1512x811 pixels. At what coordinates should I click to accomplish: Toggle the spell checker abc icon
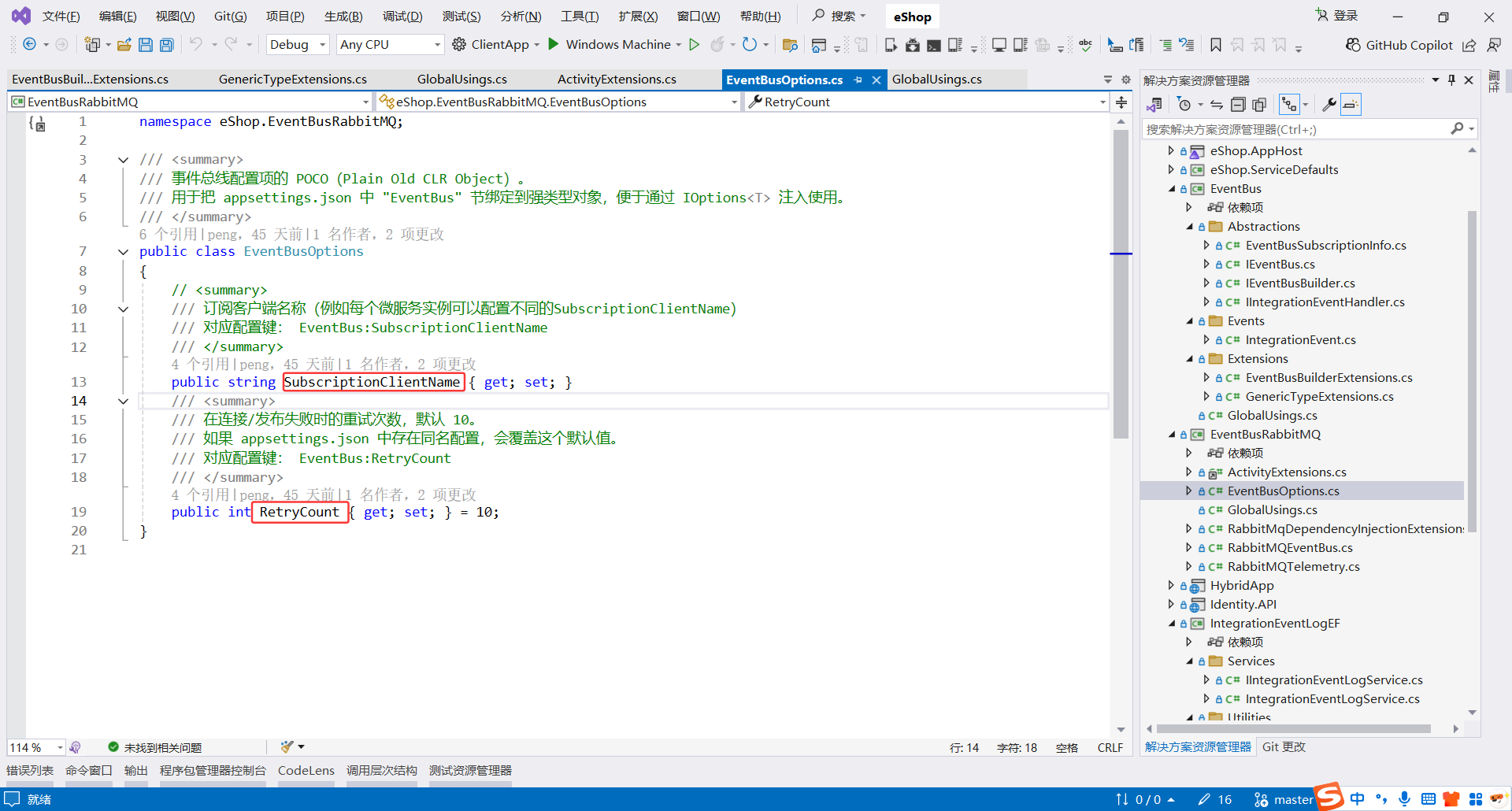tap(1084, 45)
